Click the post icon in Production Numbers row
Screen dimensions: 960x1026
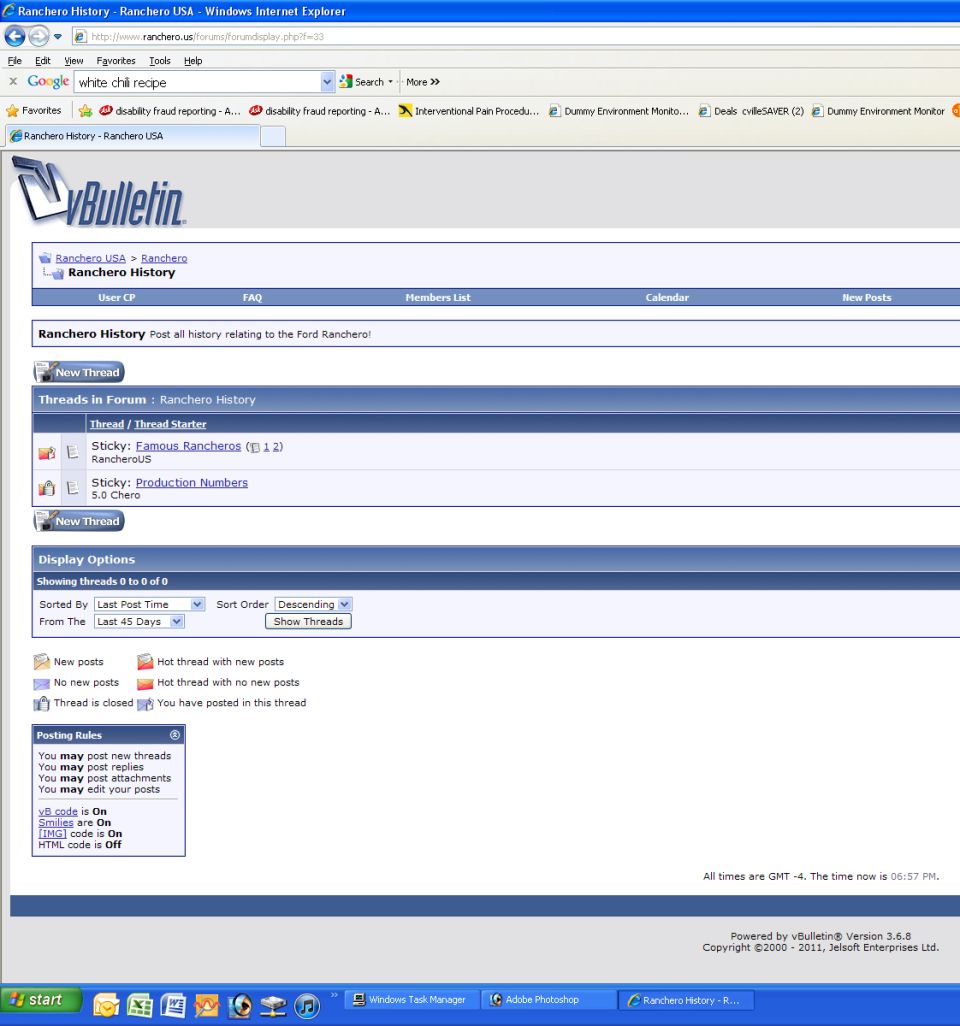[73, 487]
